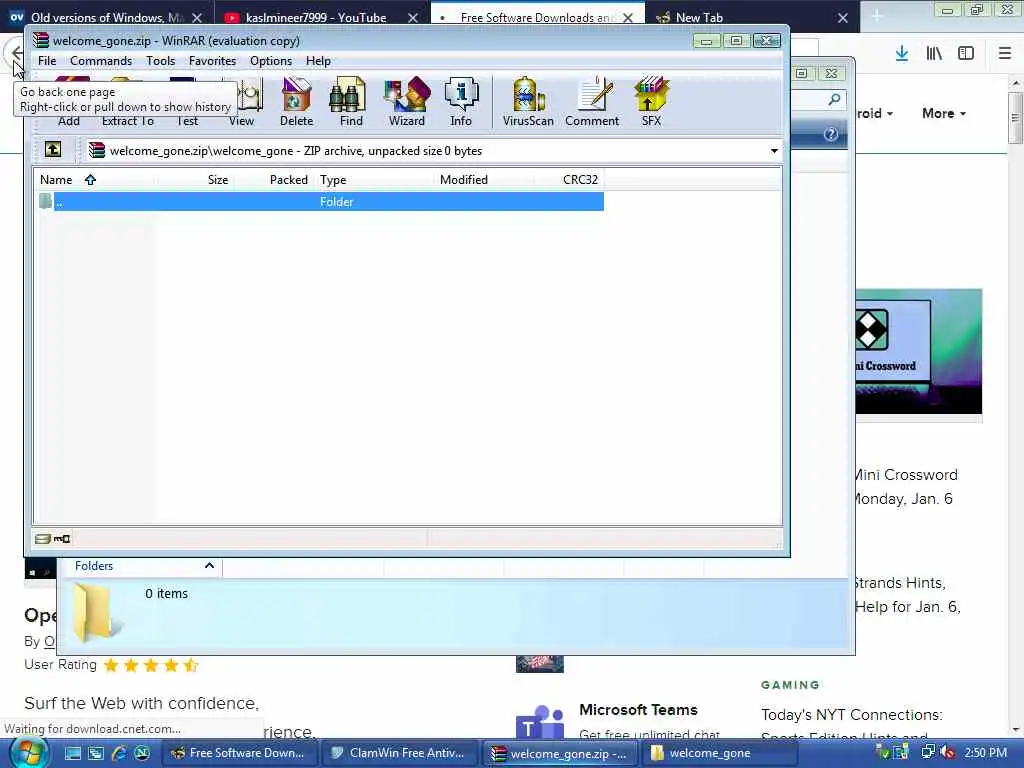Collapse the Folders pane chevron in Explorer

pyautogui.click(x=209, y=566)
